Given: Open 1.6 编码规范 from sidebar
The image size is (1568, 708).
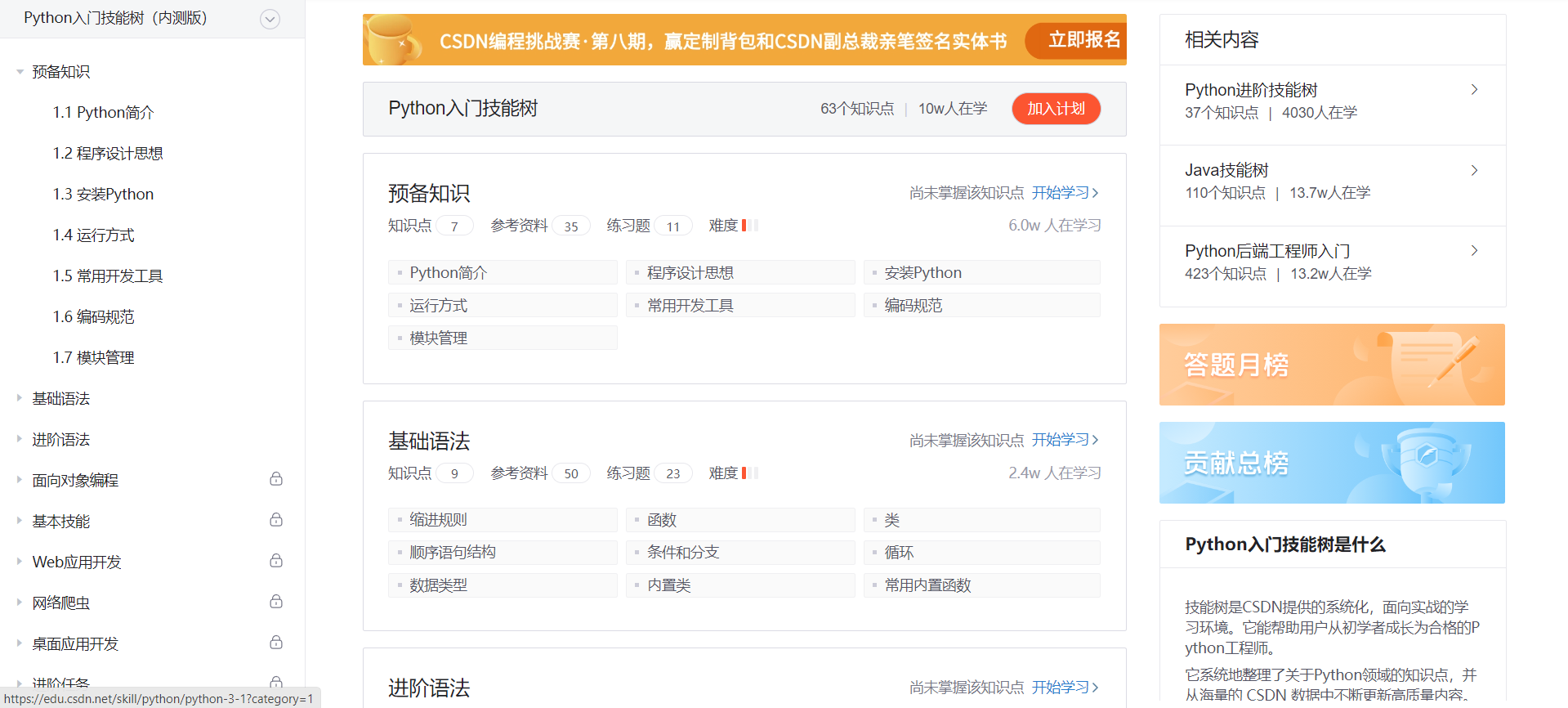Looking at the screenshot, I should tap(93, 317).
